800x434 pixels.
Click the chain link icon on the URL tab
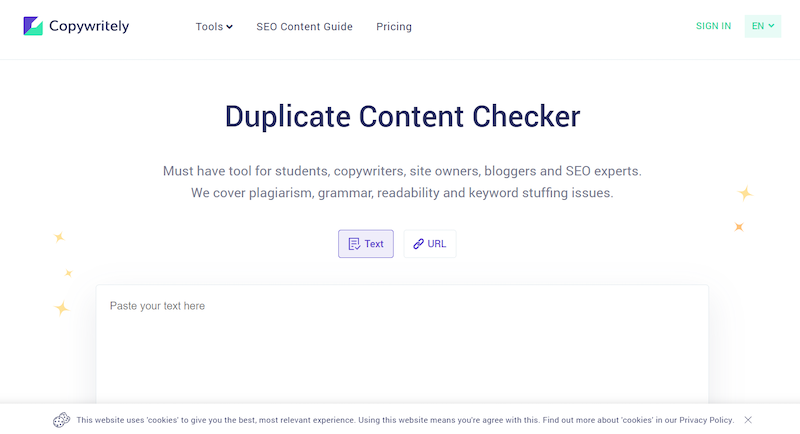pyautogui.click(x=418, y=244)
